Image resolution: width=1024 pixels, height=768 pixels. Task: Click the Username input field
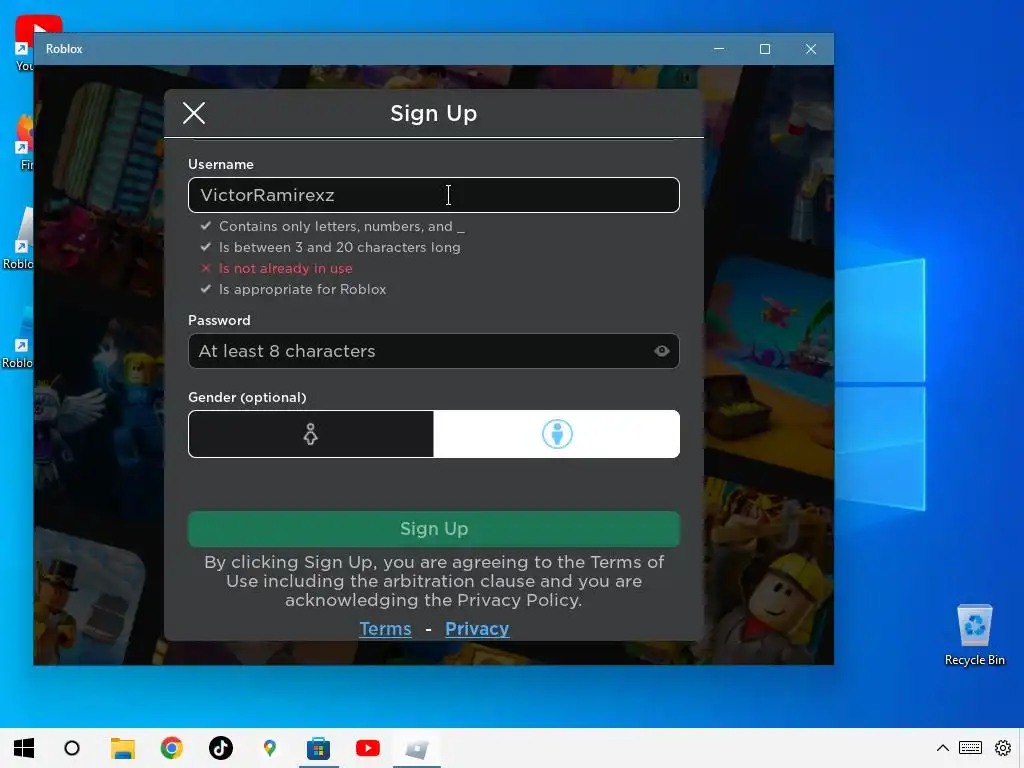(434, 195)
